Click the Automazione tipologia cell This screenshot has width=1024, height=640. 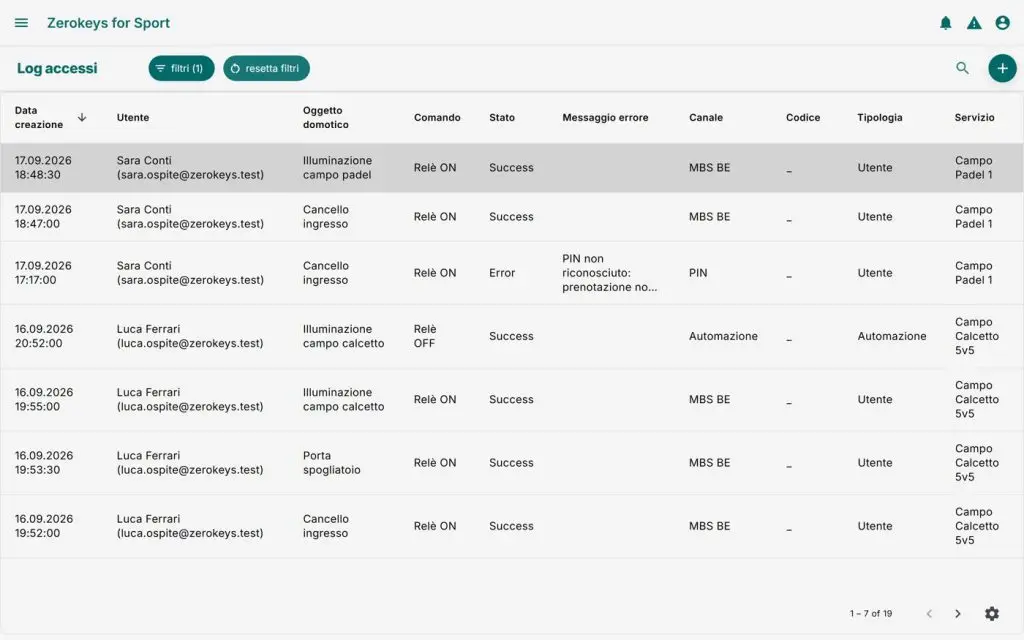click(891, 336)
